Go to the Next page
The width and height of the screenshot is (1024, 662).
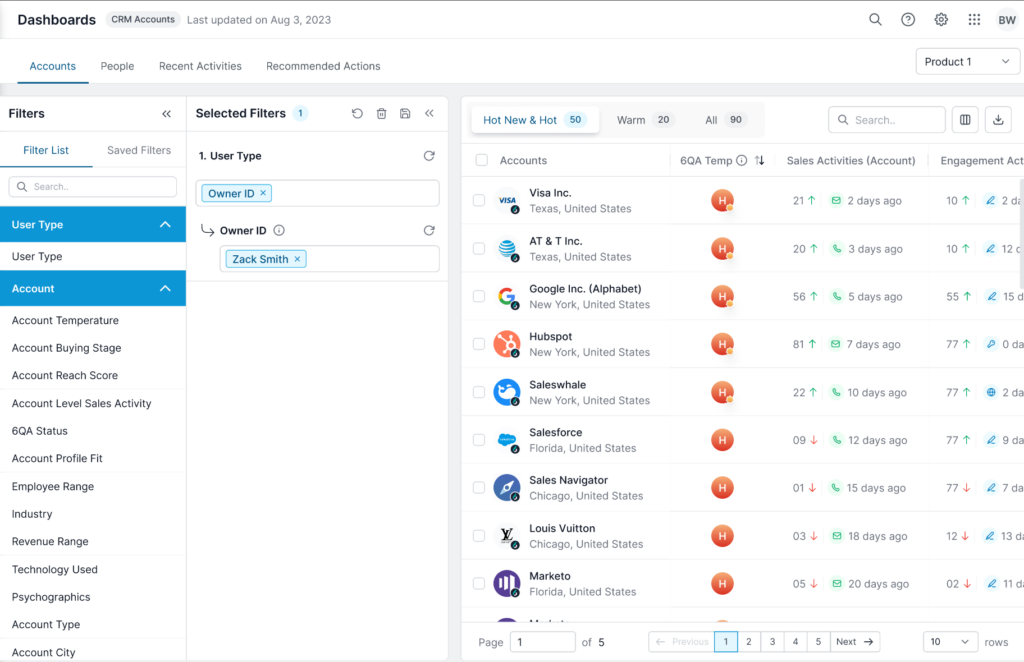pyautogui.click(x=855, y=642)
